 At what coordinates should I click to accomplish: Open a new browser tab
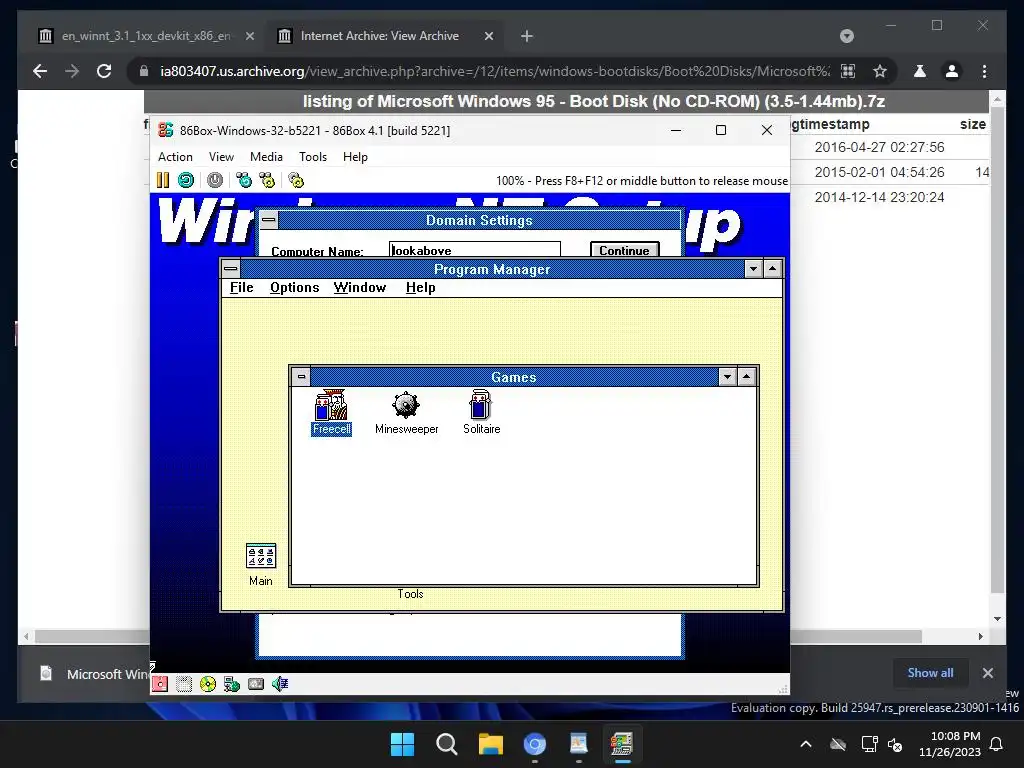[x=527, y=36]
